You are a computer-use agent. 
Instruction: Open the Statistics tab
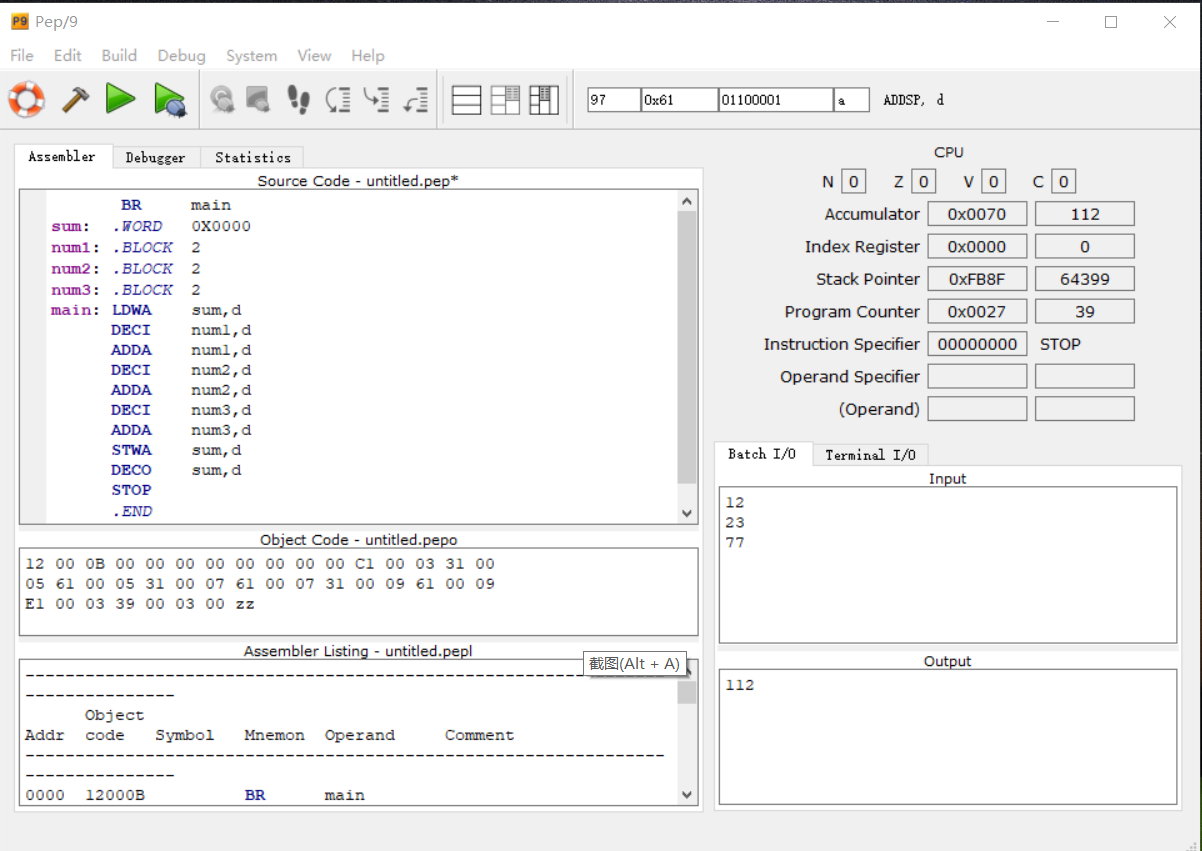coord(252,157)
